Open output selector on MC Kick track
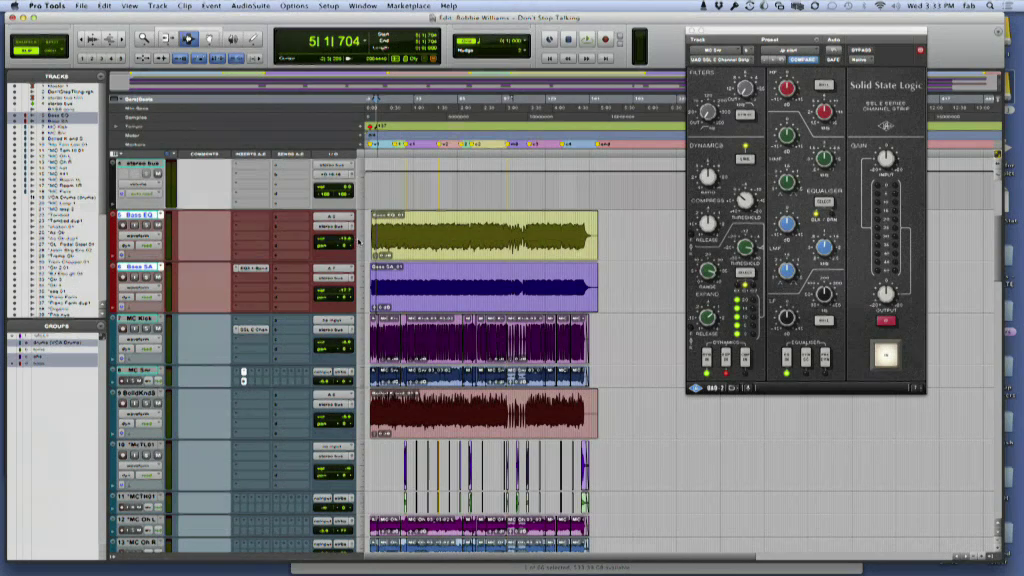1024x576 pixels. 332,330
